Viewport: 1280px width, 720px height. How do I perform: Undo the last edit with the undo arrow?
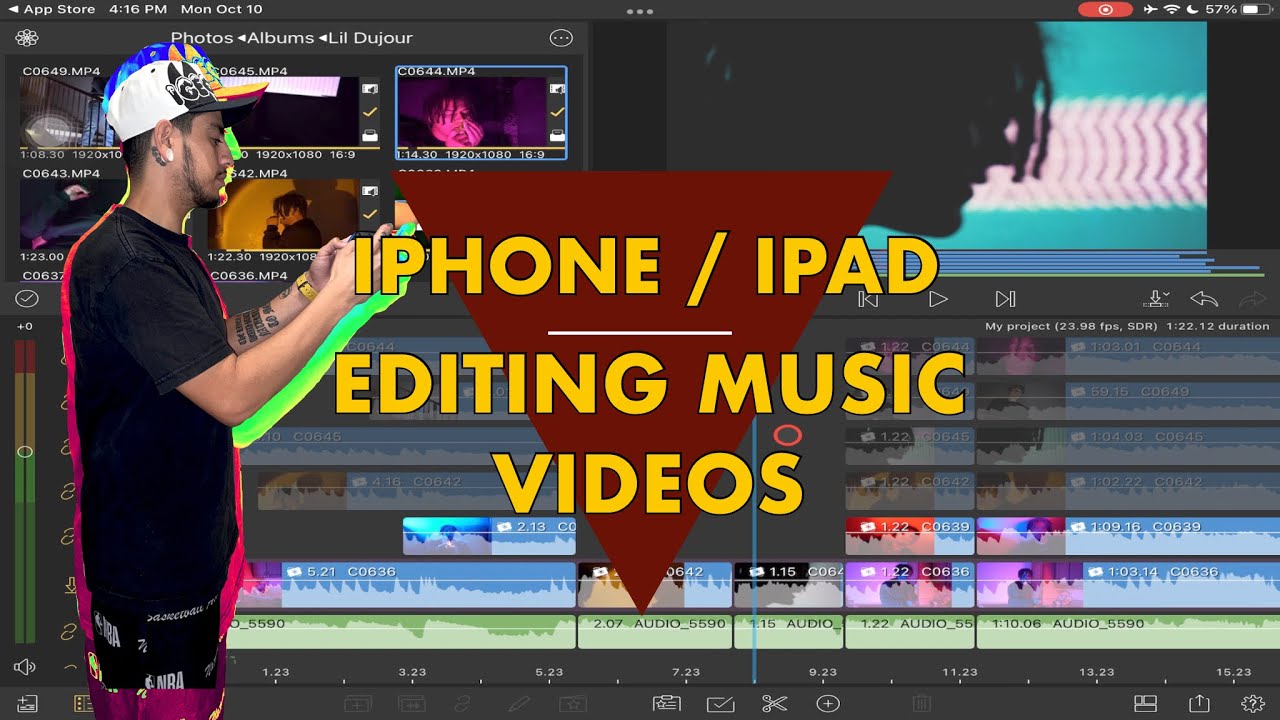click(1204, 299)
